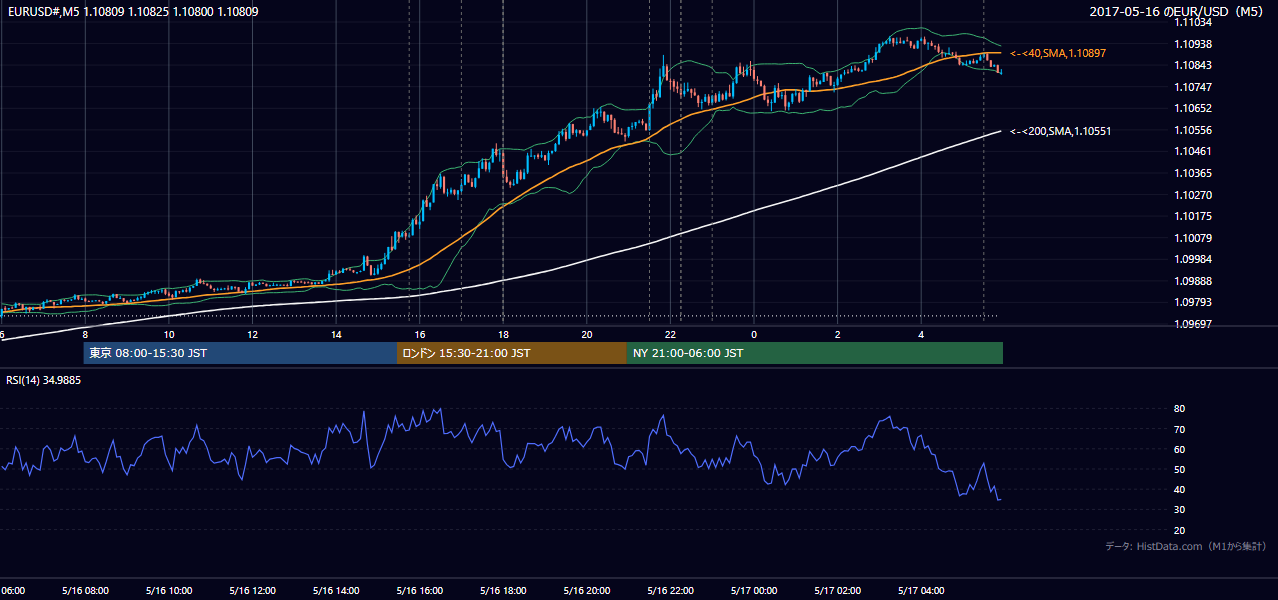Screen dimensions: 1278x600
Task: Click price axis value 1.10365
Action: (1194, 173)
